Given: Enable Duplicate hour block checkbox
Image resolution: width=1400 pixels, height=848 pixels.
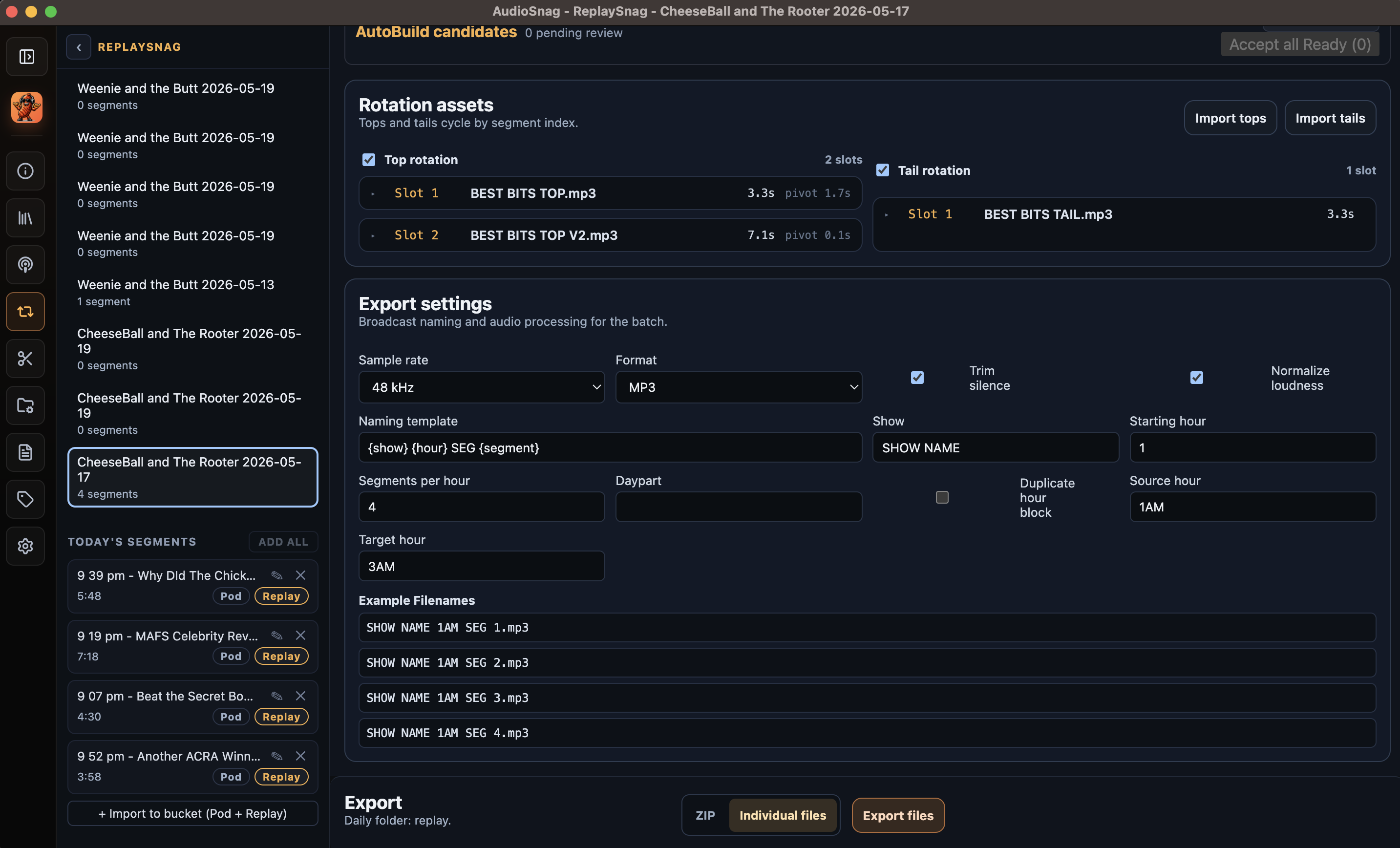Looking at the screenshot, I should 942,497.
